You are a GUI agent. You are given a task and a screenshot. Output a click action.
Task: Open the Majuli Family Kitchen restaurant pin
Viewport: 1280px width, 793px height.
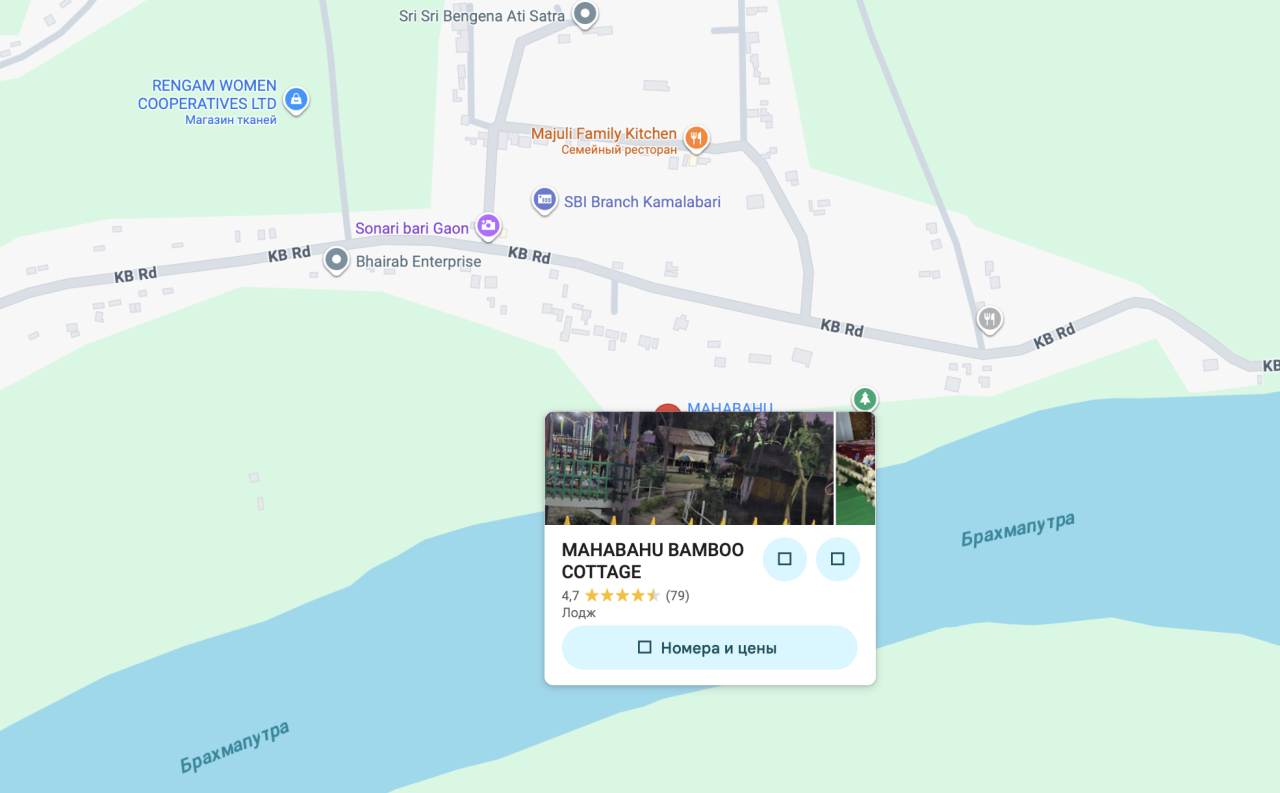coord(697,138)
